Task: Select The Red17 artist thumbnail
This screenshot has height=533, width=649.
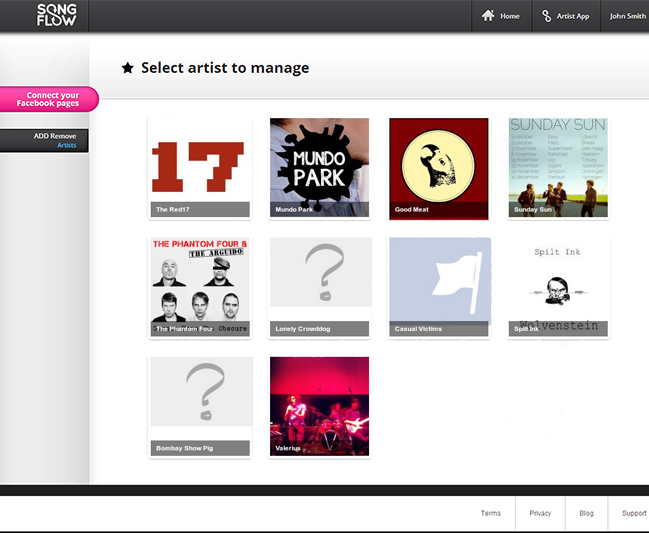Action: pyautogui.click(x=200, y=168)
